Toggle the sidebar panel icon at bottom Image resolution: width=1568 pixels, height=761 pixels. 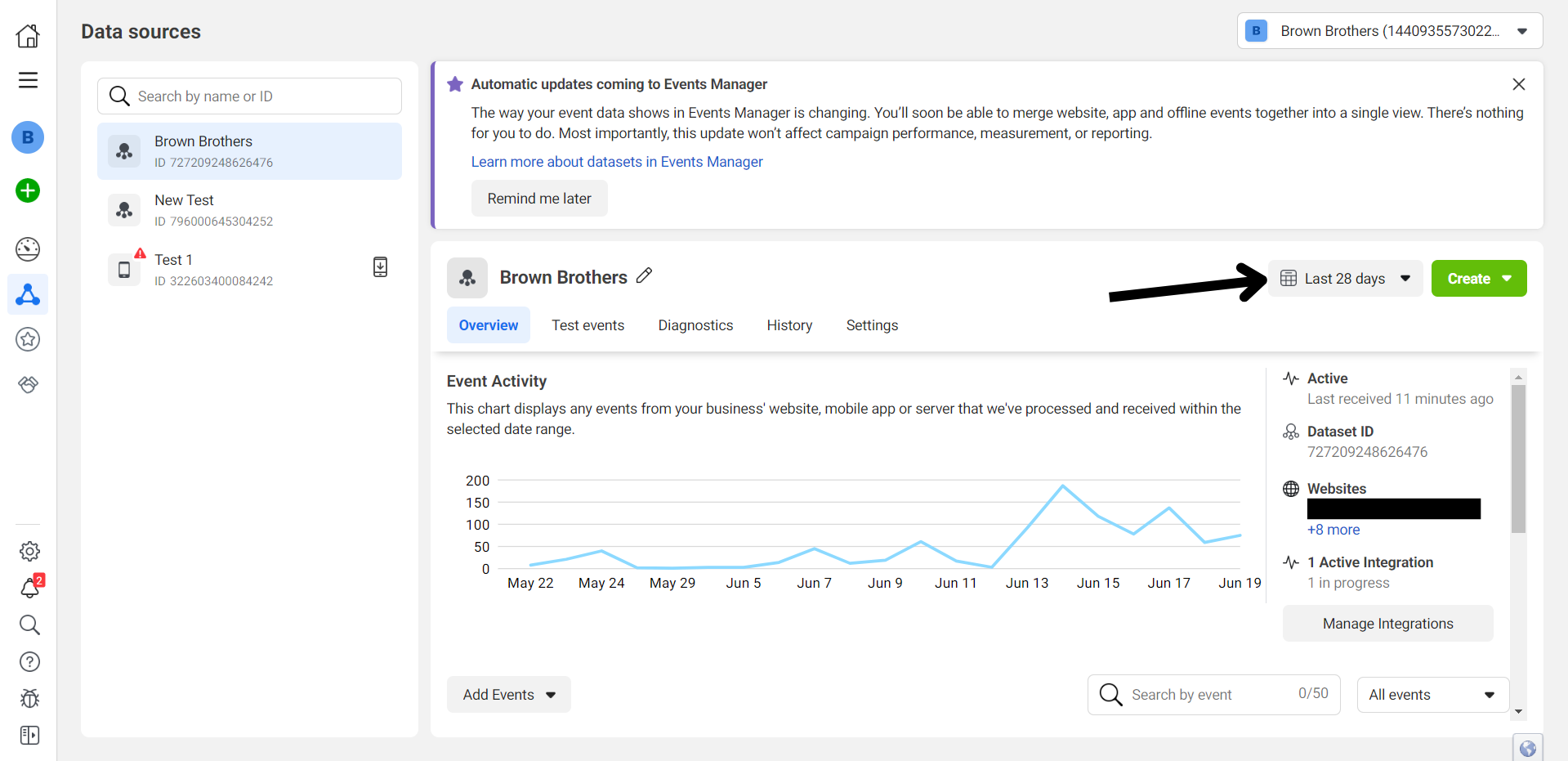coord(29,736)
